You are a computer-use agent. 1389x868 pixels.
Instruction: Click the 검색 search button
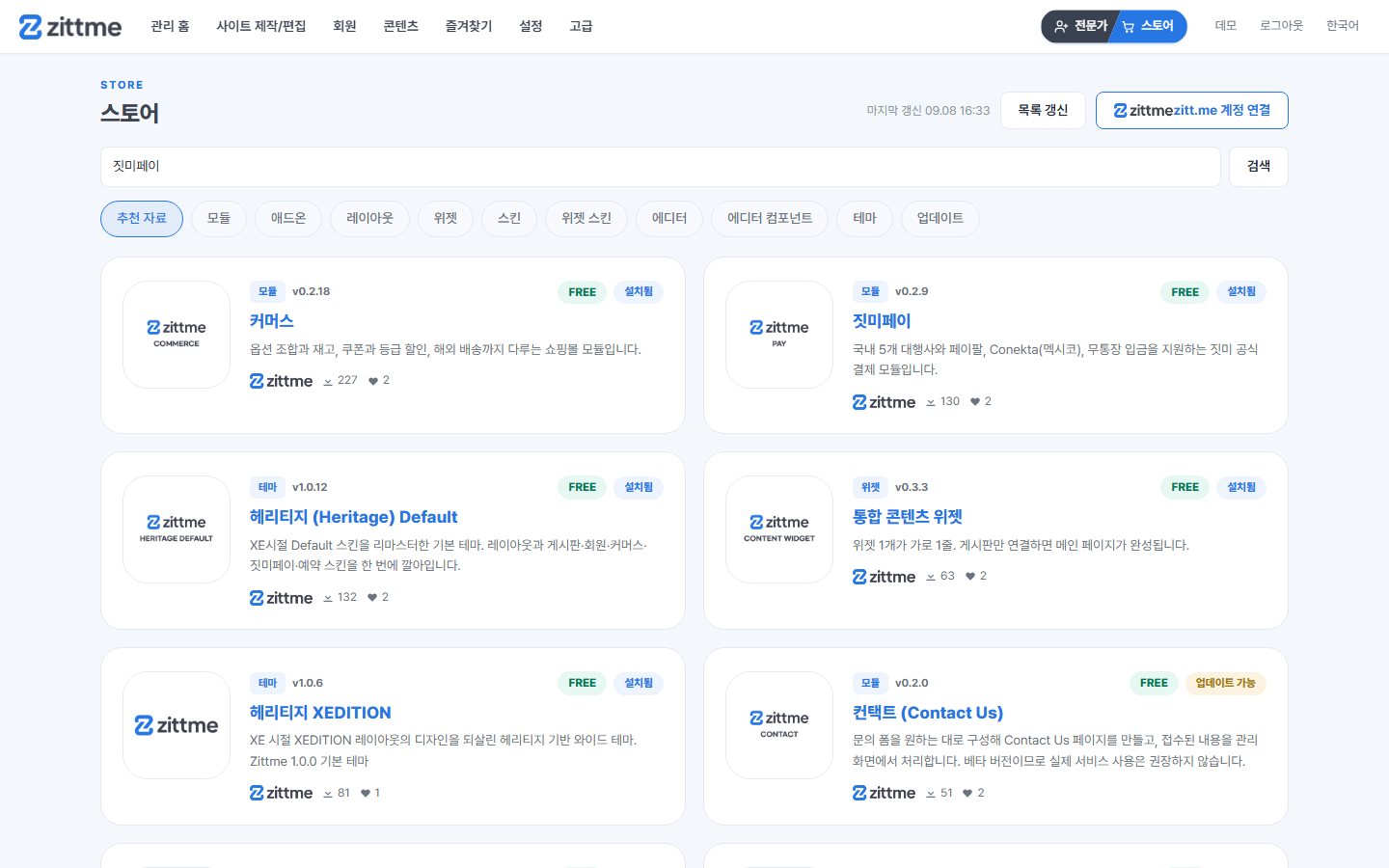[x=1259, y=167]
